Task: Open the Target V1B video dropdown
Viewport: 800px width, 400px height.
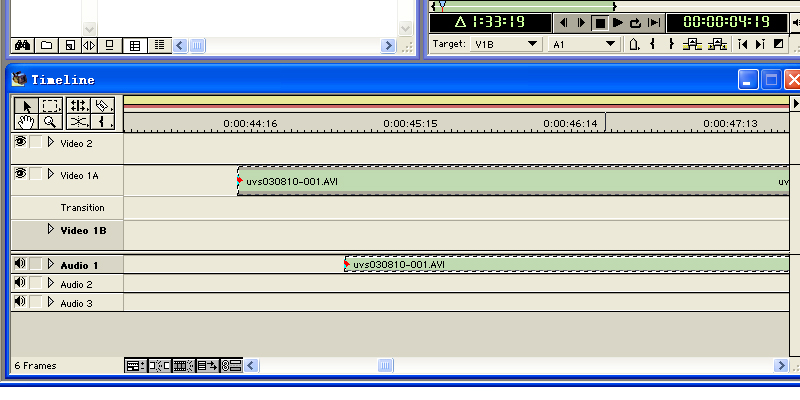Action: [506, 44]
